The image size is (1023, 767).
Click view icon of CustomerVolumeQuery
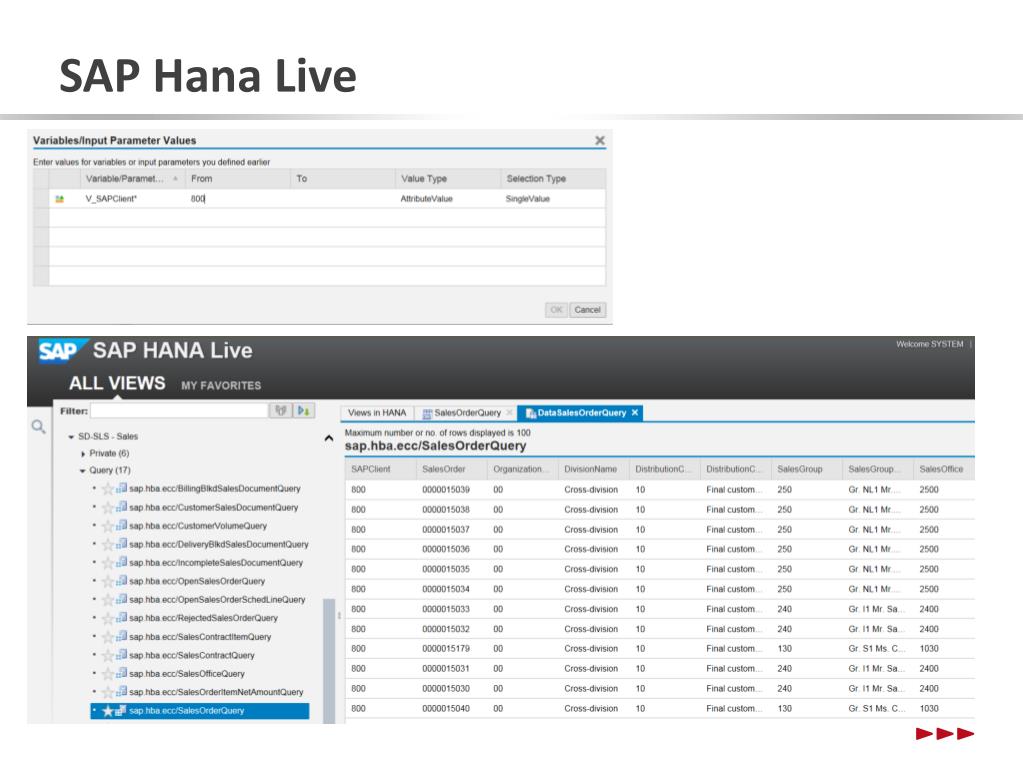tap(121, 525)
